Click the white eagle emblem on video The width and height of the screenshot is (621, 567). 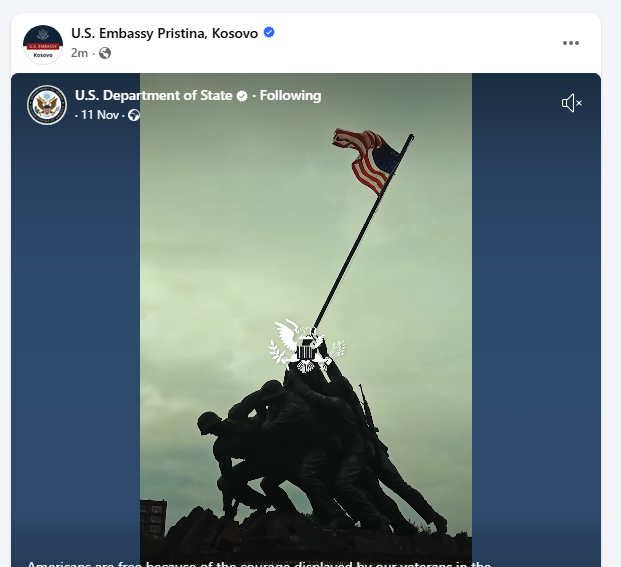307,346
